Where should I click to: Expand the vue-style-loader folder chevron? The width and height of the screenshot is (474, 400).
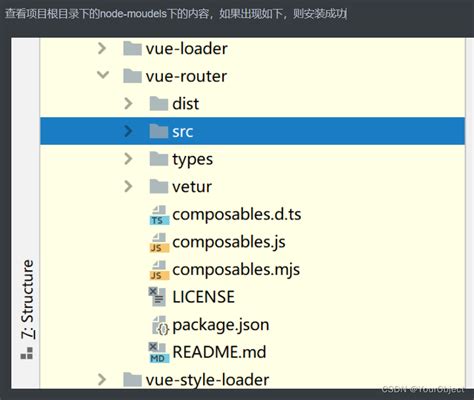(102, 380)
